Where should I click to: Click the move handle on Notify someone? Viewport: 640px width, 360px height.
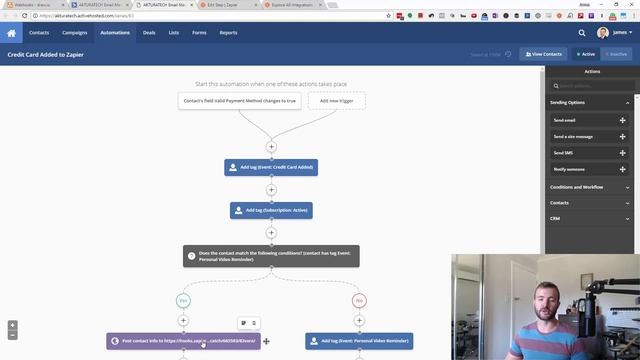pos(622,169)
